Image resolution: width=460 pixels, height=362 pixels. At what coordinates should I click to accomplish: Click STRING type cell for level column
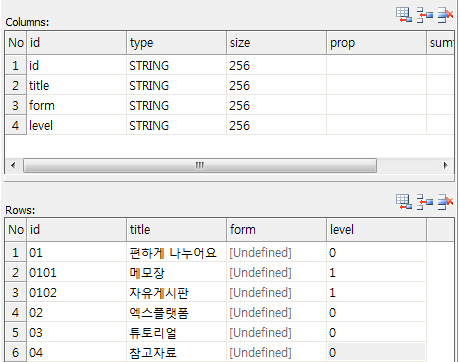click(176, 125)
